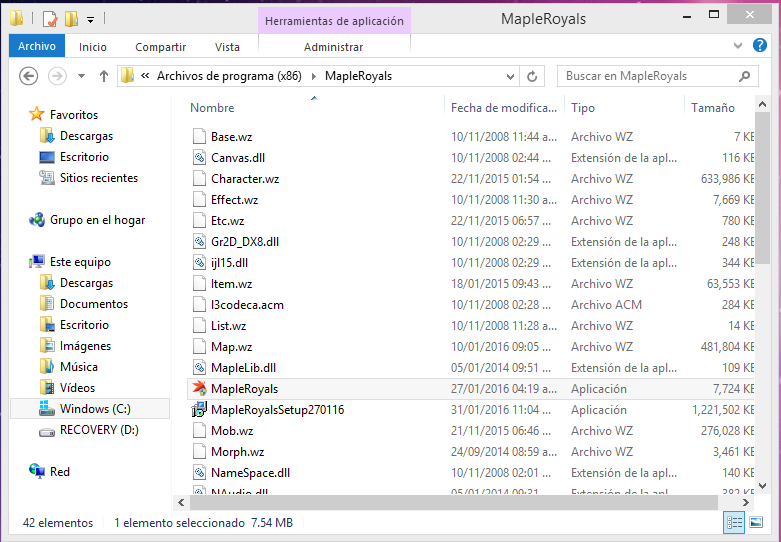Image resolution: width=781 pixels, height=542 pixels.
Task: Sort files by the Nombre column
Action: (212, 108)
